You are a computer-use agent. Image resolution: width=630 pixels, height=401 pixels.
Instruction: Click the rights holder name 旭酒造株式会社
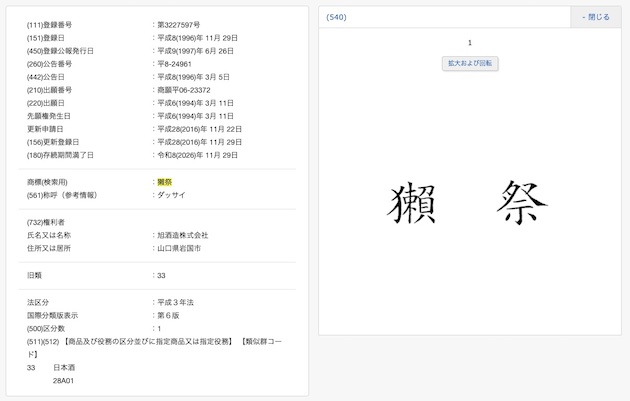[182, 234]
